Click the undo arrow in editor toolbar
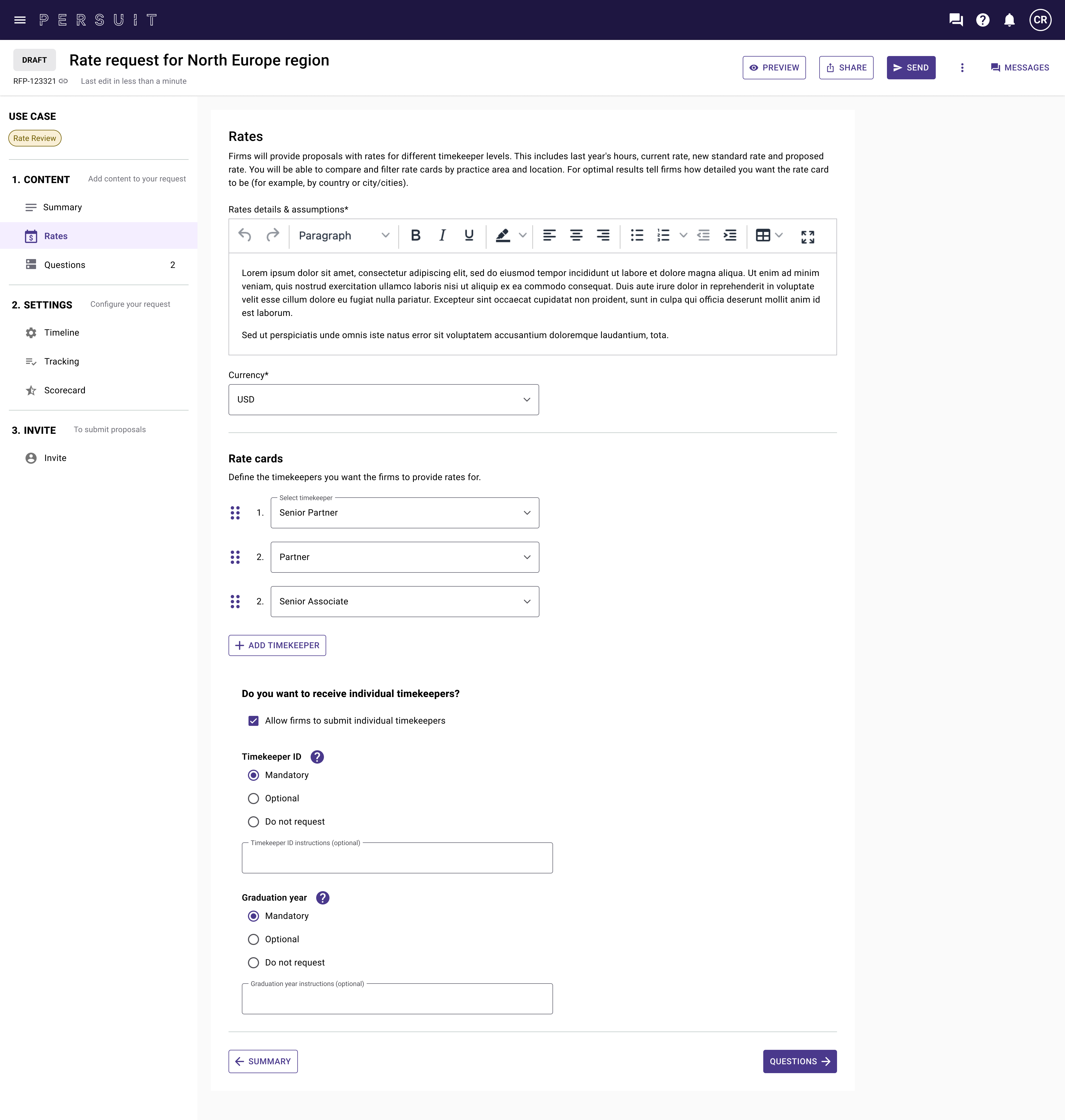The width and height of the screenshot is (1065, 1120). pyautogui.click(x=245, y=235)
